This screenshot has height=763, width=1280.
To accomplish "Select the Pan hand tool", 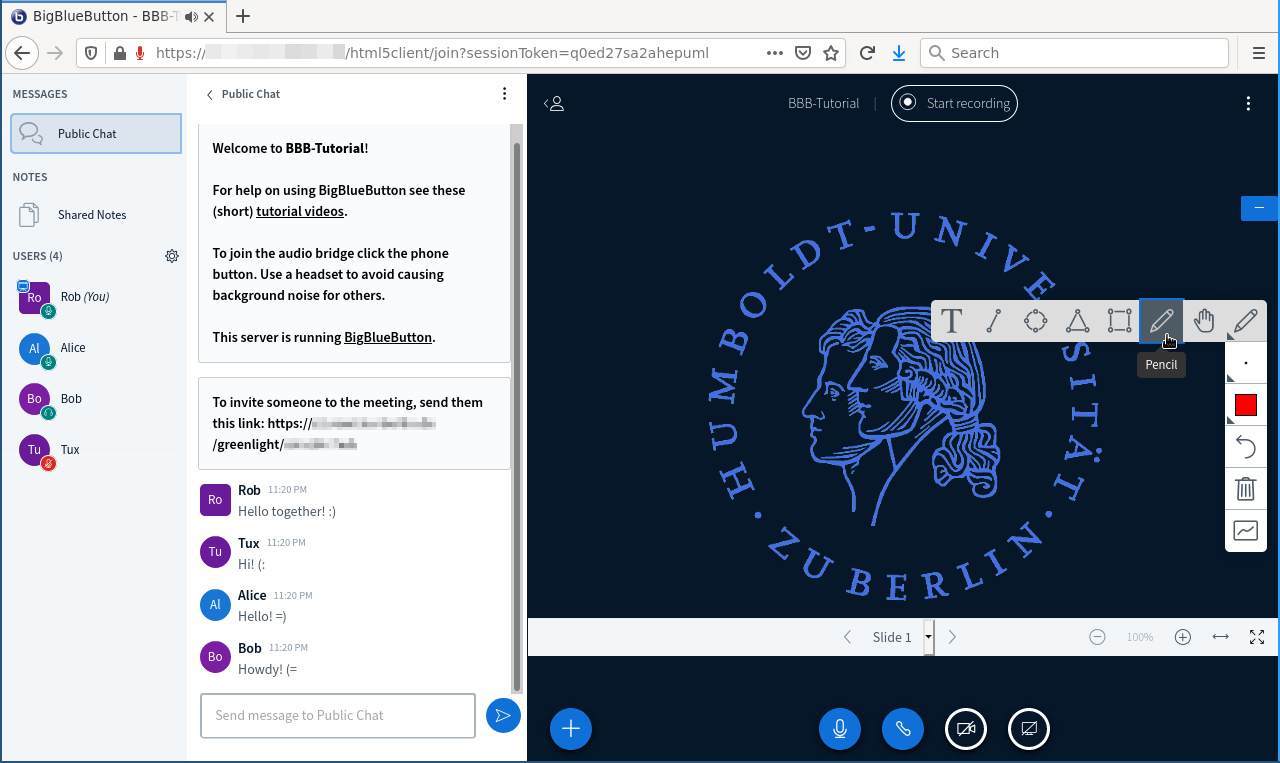I will point(1204,321).
